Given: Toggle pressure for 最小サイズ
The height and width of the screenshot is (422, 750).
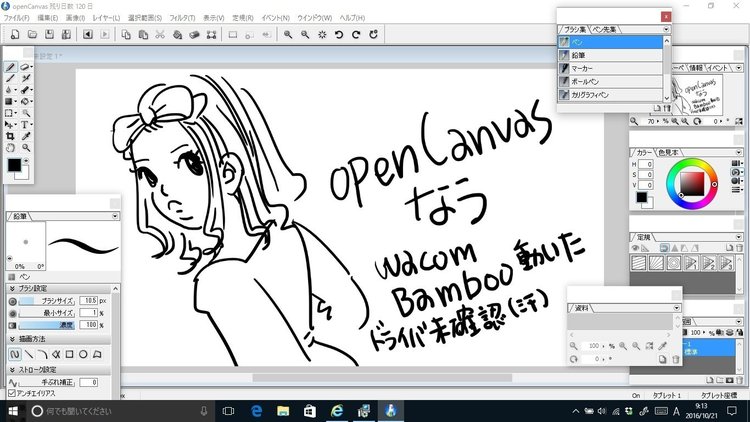Looking at the screenshot, I should 12,313.
